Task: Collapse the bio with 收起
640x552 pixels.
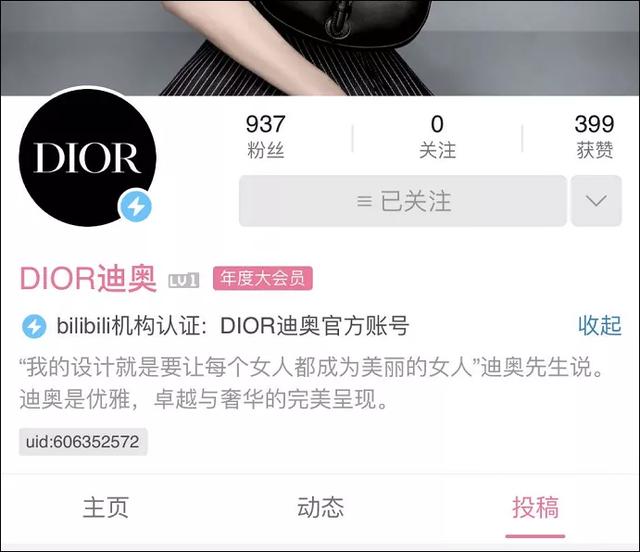Action: 600,326
